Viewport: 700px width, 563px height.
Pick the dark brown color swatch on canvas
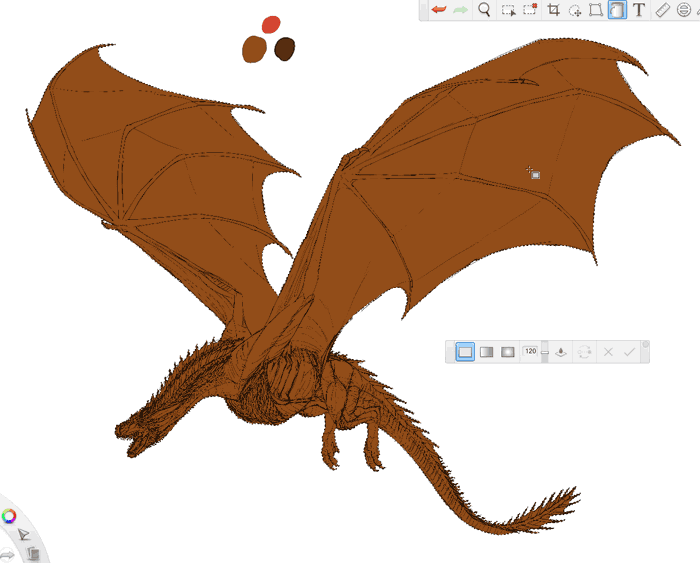pyautogui.click(x=284, y=49)
